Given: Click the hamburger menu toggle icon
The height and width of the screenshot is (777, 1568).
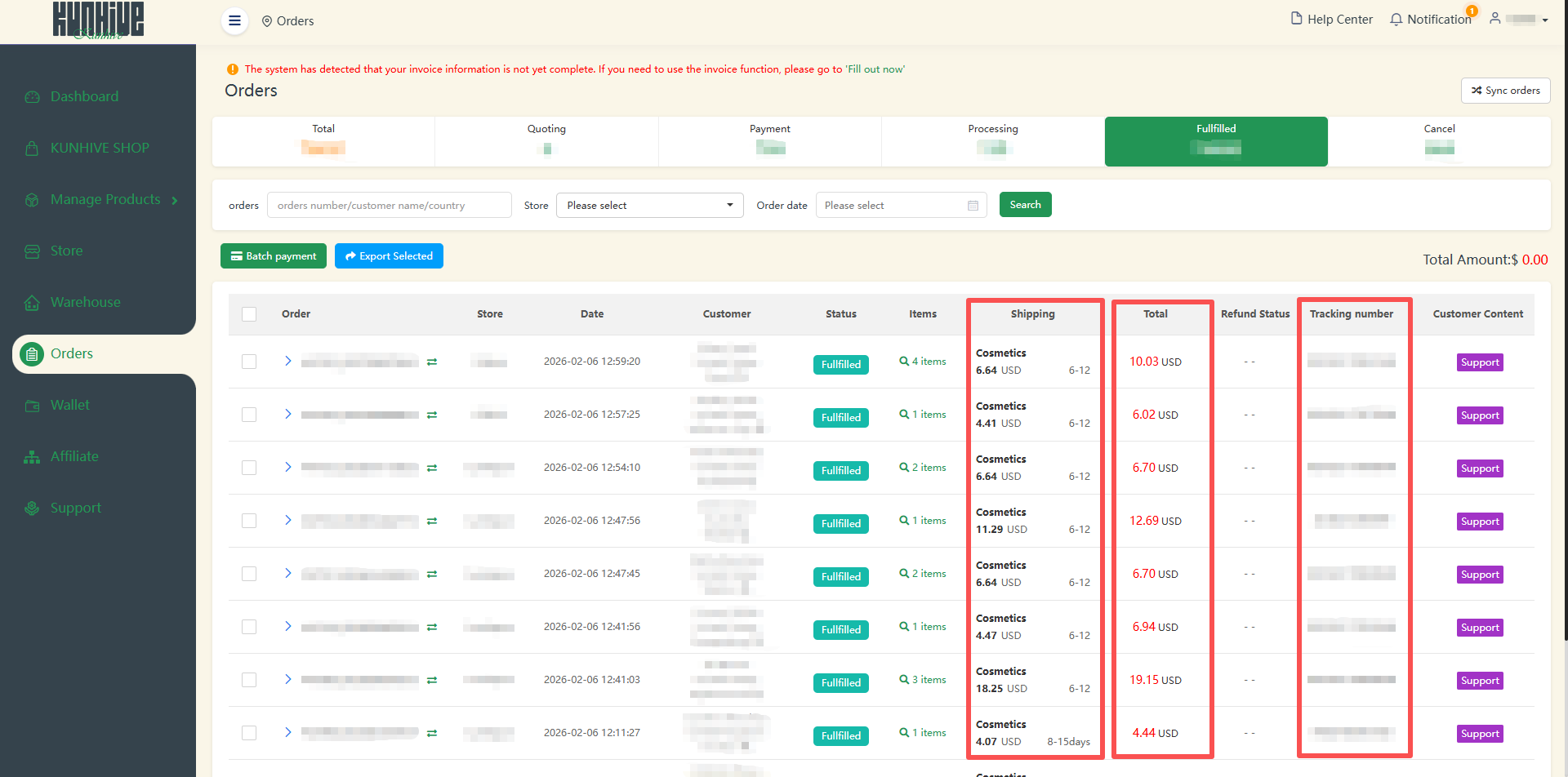Looking at the screenshot, I should (x=234, y=20).
